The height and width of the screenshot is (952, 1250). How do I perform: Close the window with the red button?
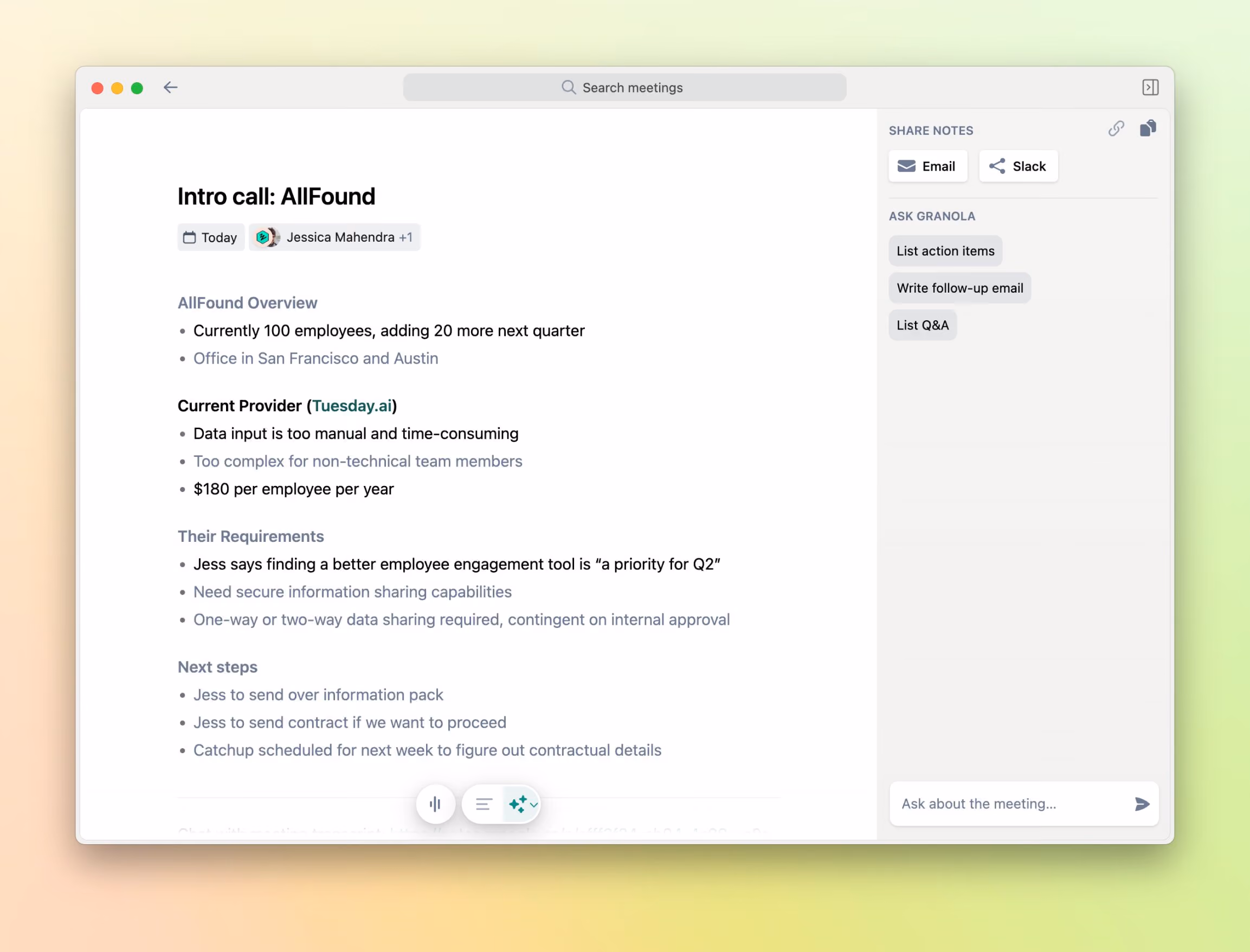pos(98,88)
